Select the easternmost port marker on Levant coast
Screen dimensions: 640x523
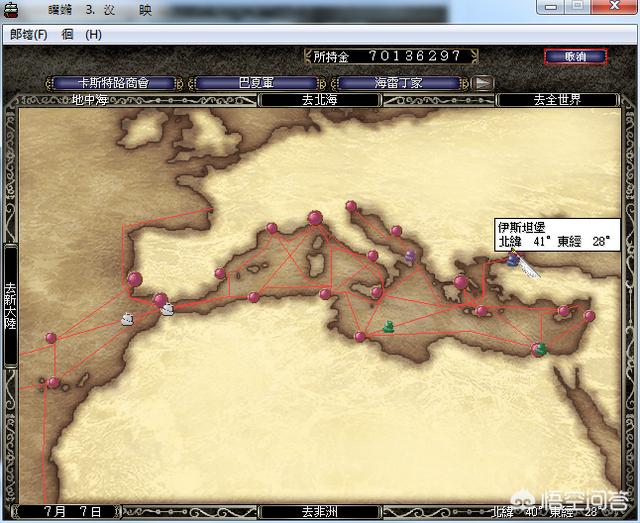[x=589, y=316]
